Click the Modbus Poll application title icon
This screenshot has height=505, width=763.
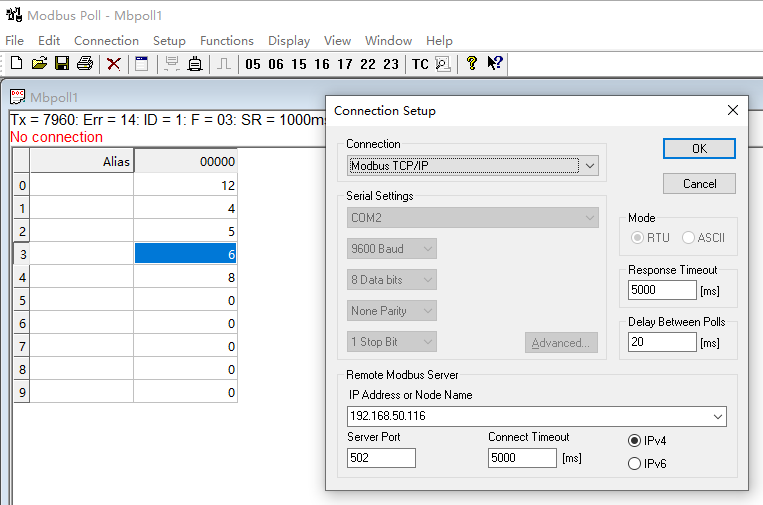(14, 15)
